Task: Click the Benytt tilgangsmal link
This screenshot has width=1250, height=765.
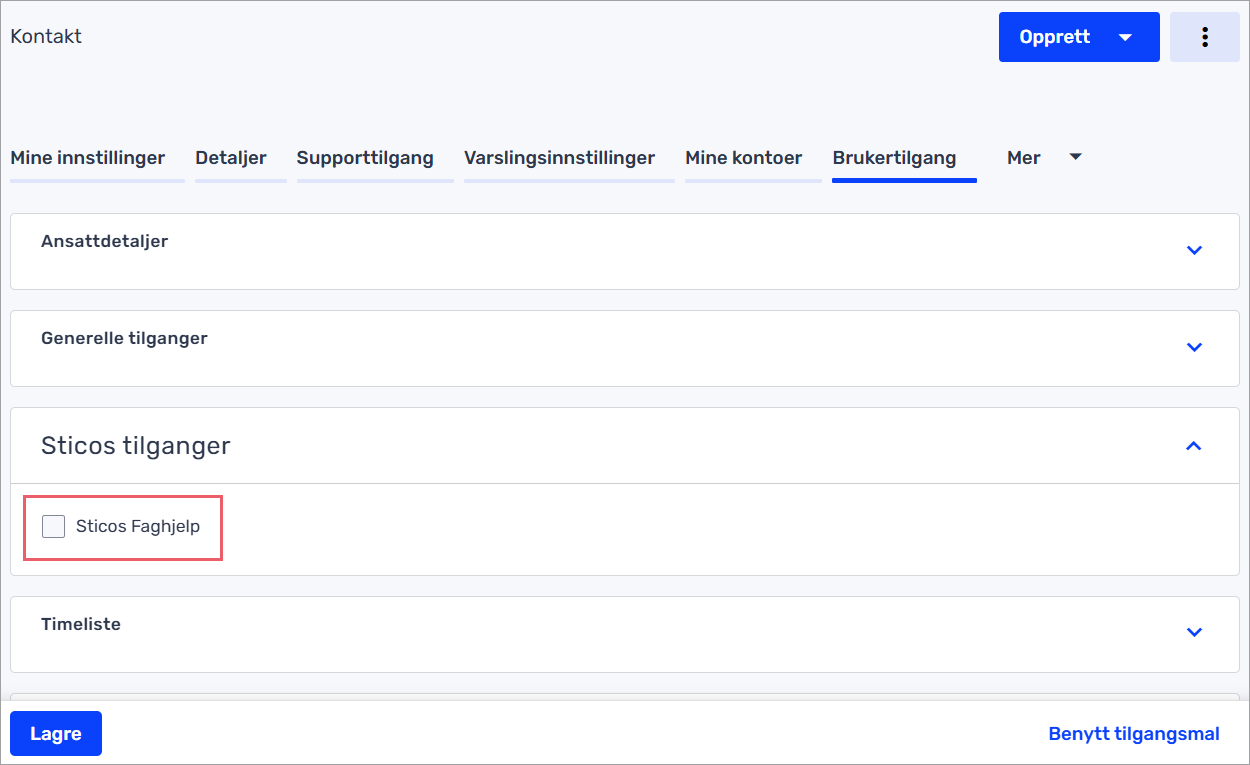Action: (1133, 734)
